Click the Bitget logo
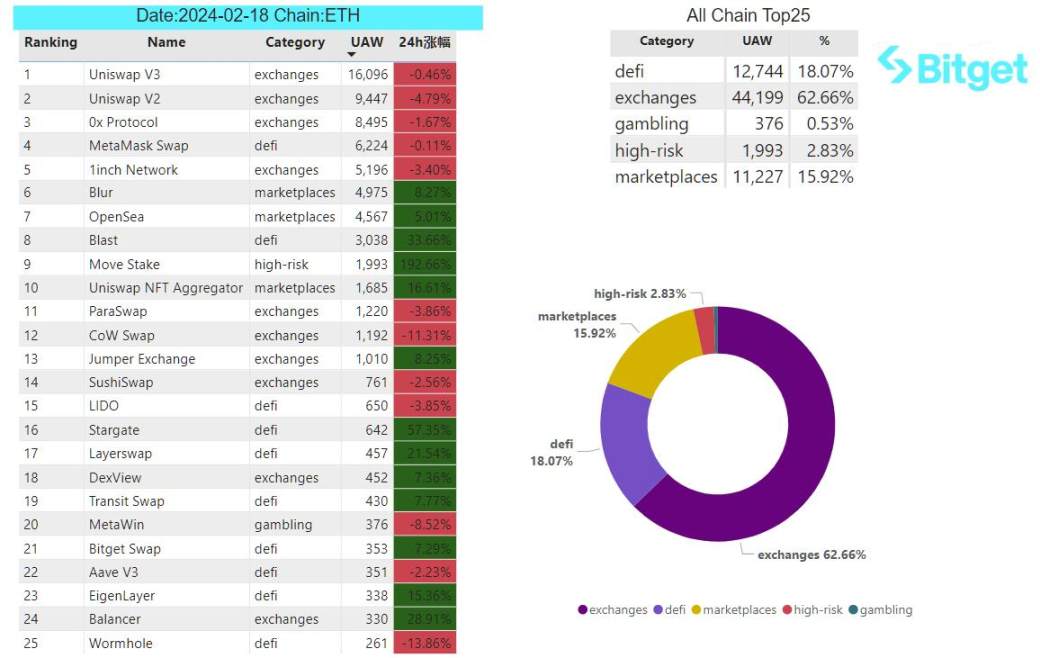The height and width of the screenshot is (658, 1040). pyautogui.click(x=953, y=67)
